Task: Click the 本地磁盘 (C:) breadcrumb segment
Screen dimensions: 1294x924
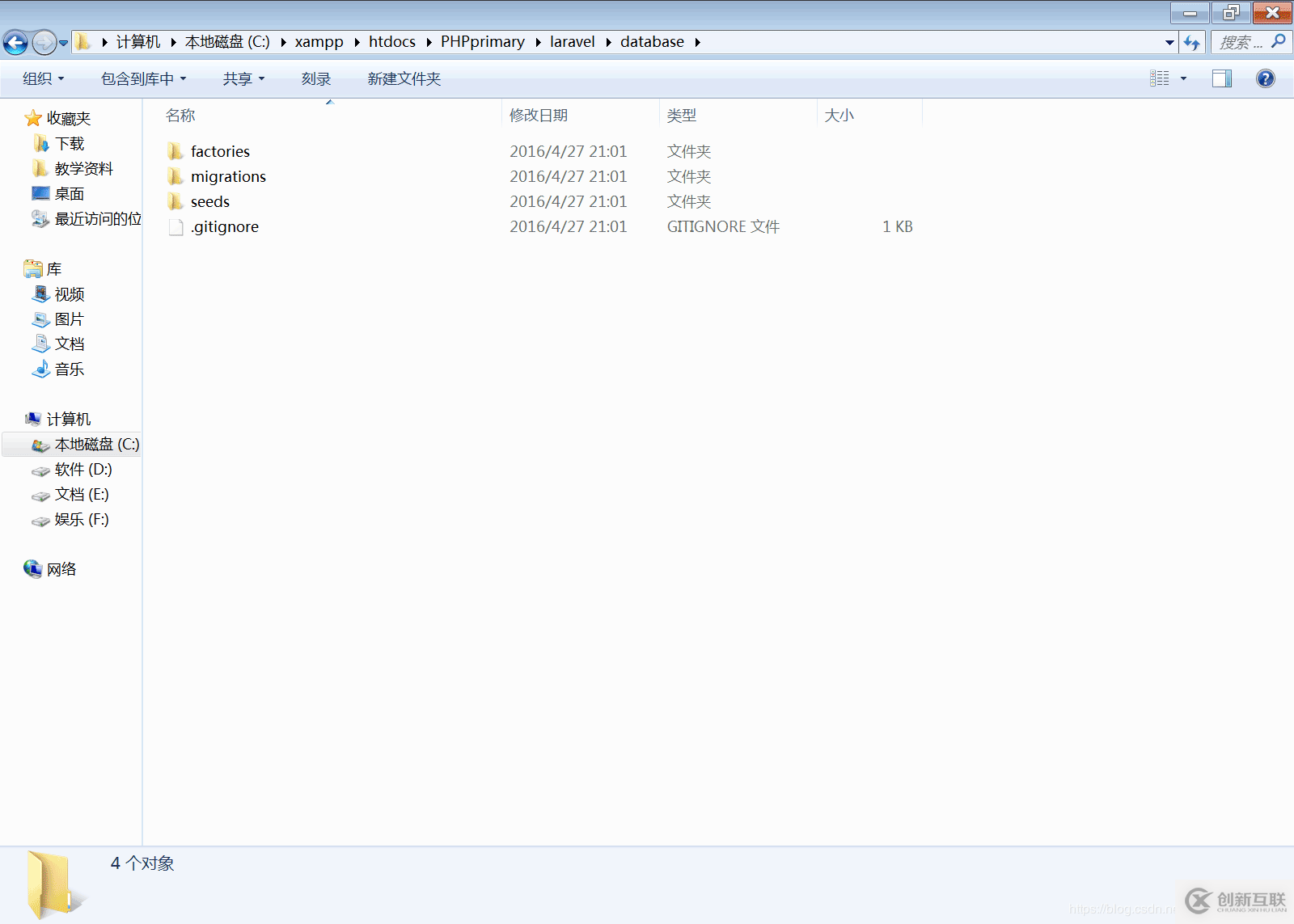Action: [227, 42]
